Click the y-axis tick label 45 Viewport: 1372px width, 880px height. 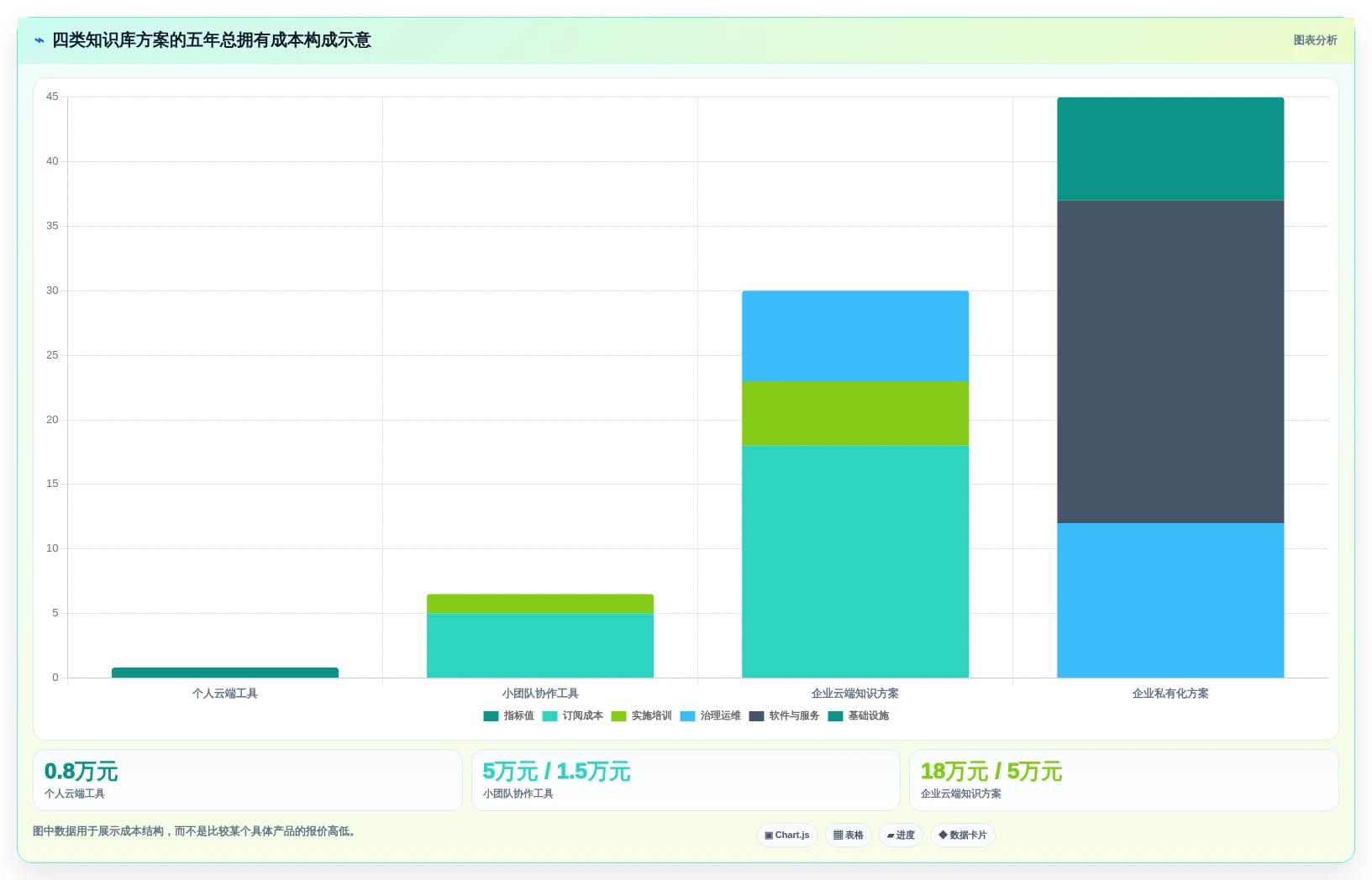pos(52,97)
